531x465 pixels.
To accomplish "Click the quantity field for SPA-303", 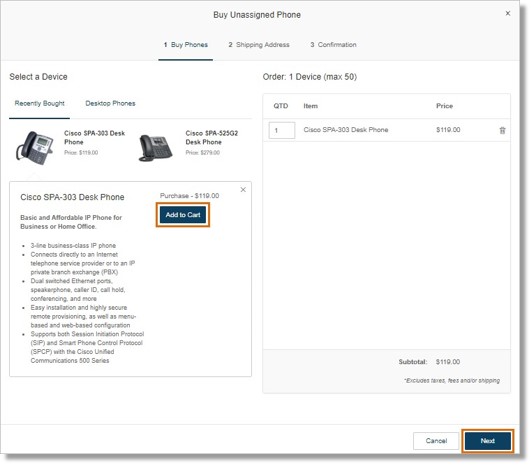I will click(x=282, y=130).
